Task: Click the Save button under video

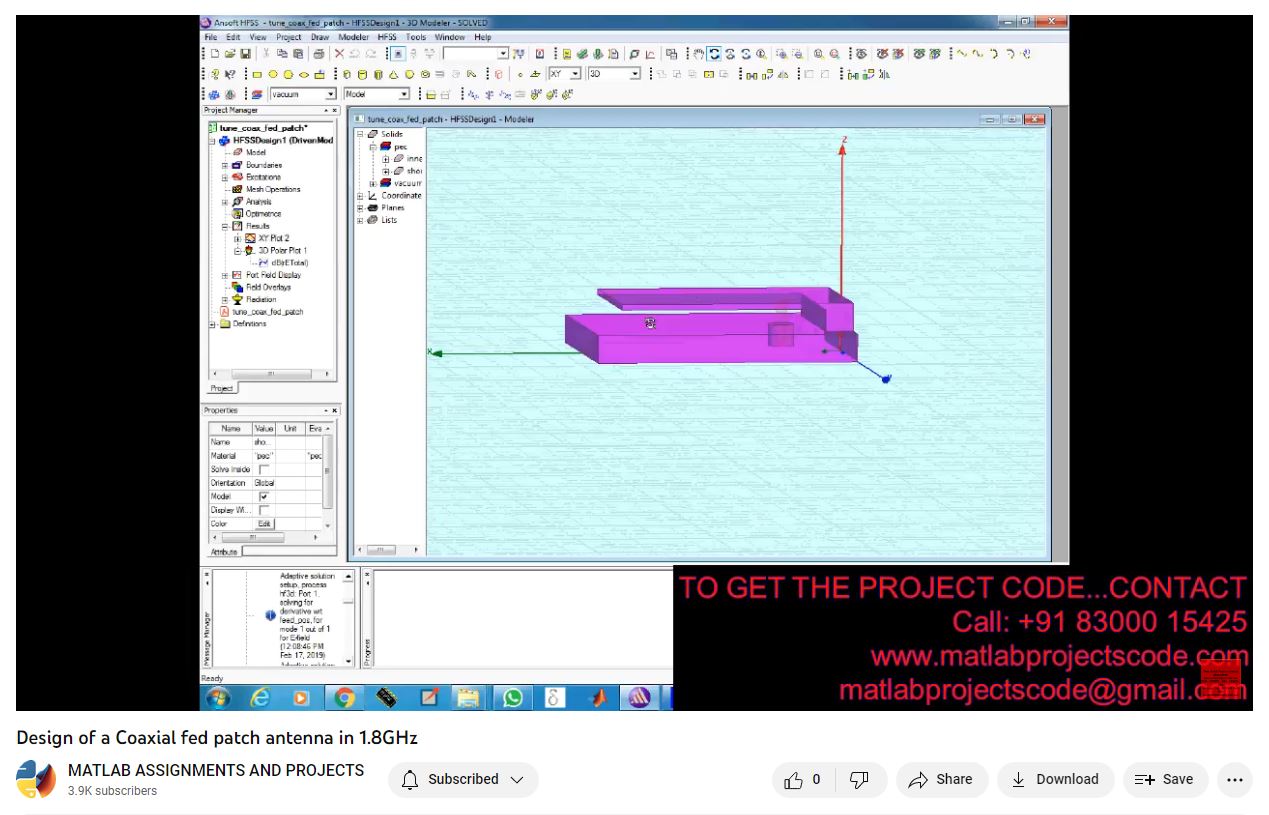Action: pos(1165,780)
